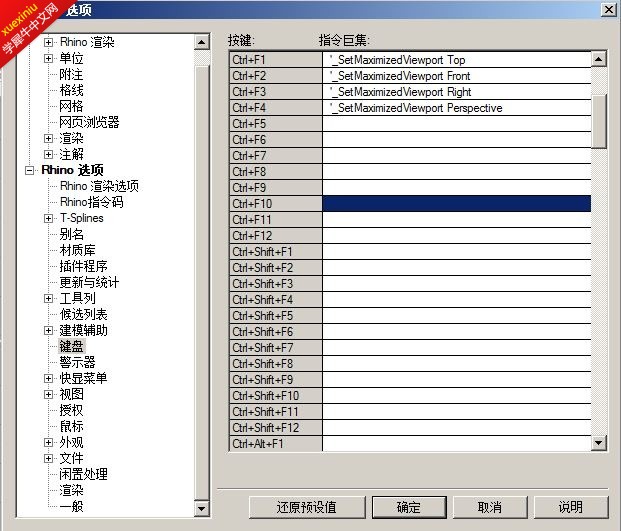Expand the 注解 tree node
The height and width of the screenshot is (531, 621).
[x=48, y=154]
